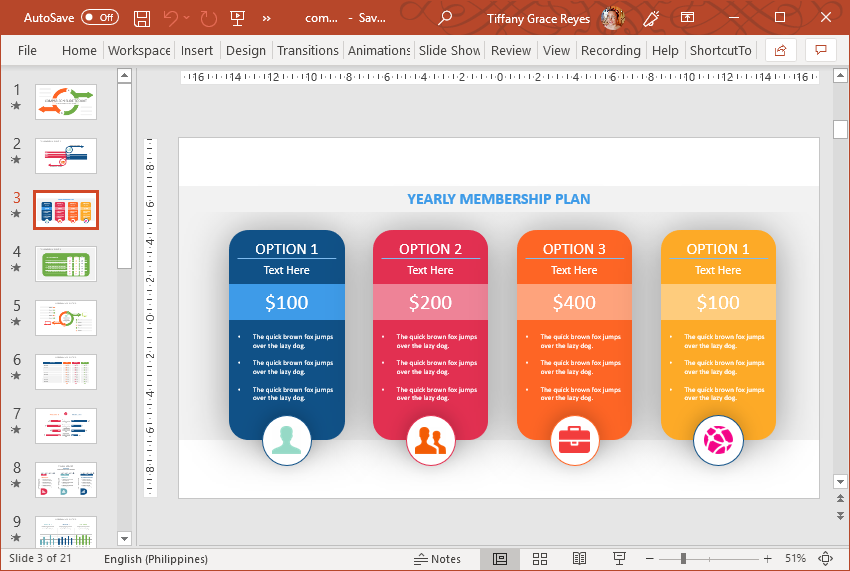Open Ribbon Display Options

pyautogui.click(x=687, y=18)
